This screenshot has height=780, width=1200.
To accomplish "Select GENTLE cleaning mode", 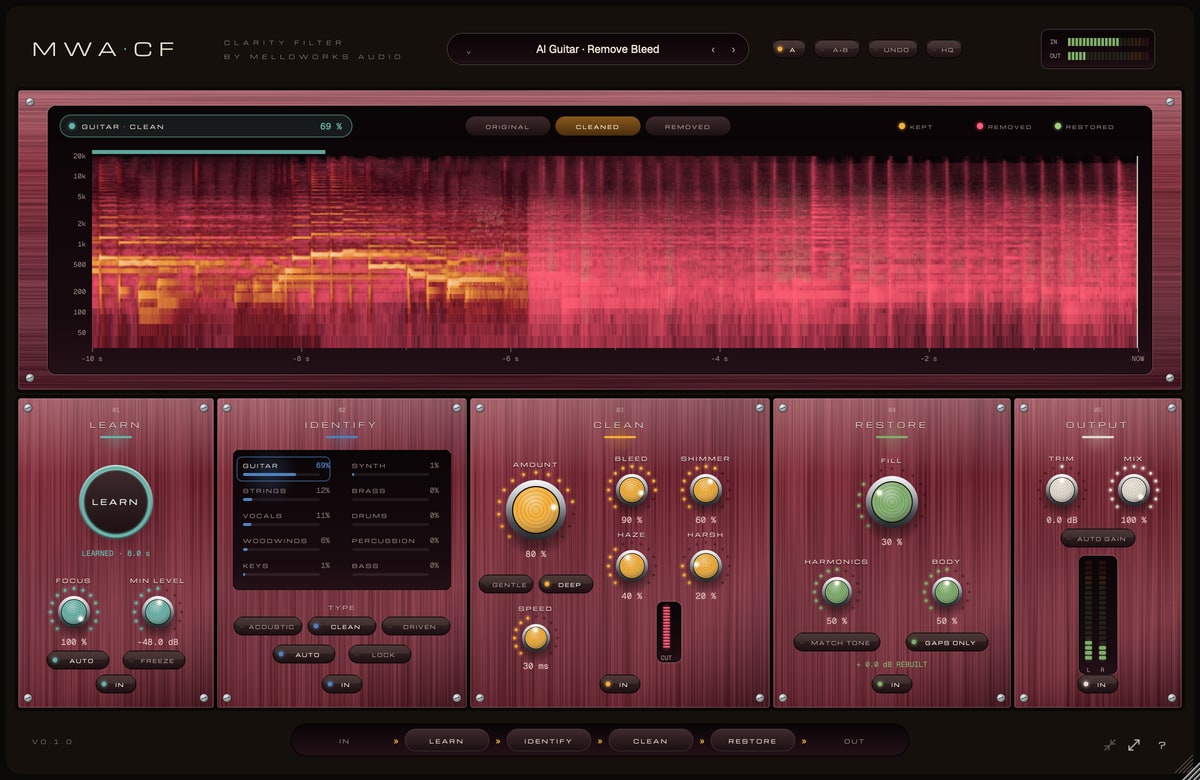I will pos(506,584).
